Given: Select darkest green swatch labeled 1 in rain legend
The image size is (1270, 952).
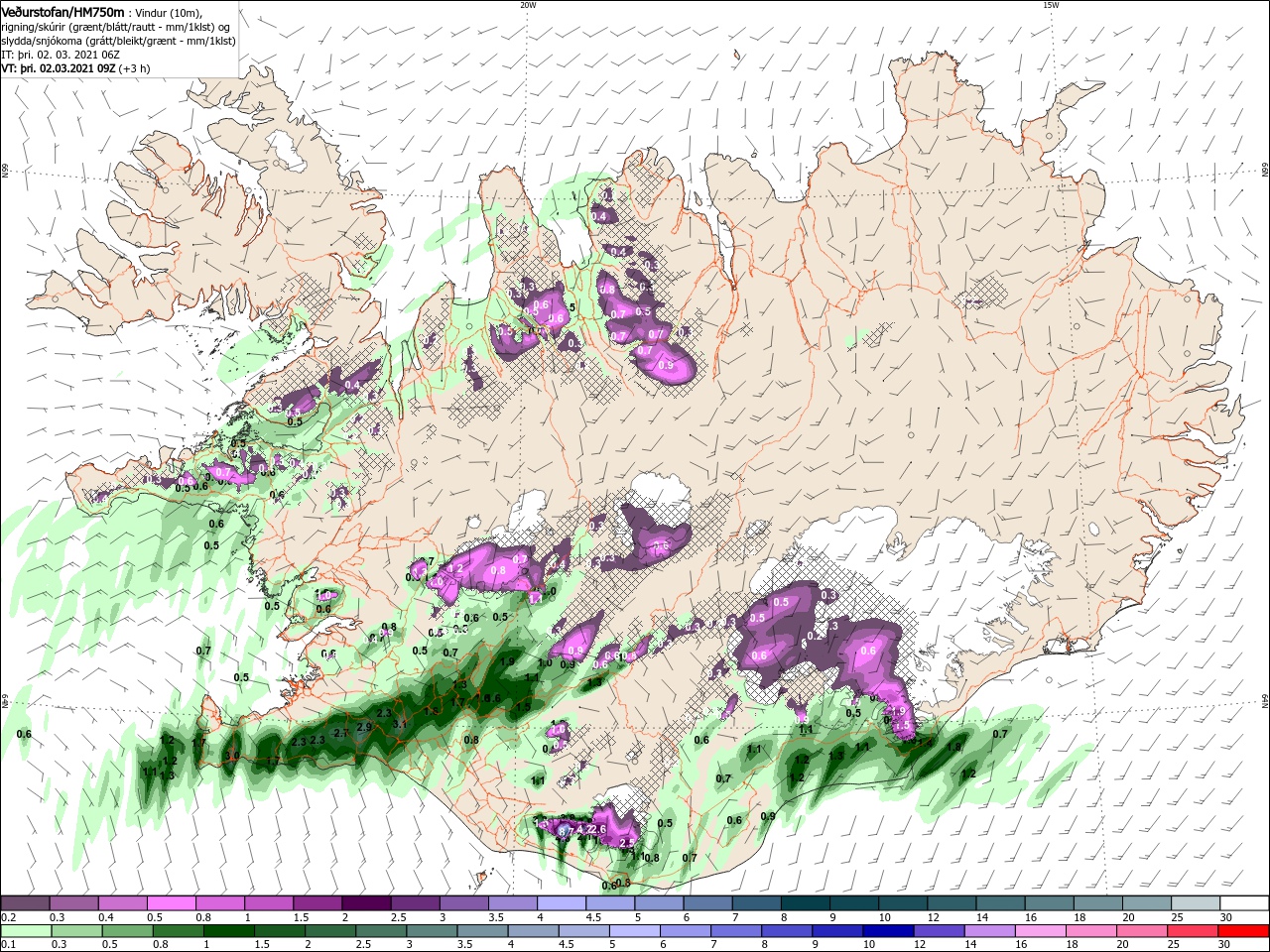Looking at the screenshot, I should point(227,931).
